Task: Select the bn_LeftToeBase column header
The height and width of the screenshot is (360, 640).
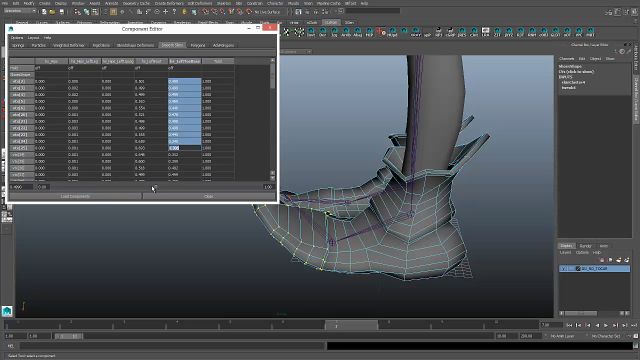Action: (x=185, y=61)
